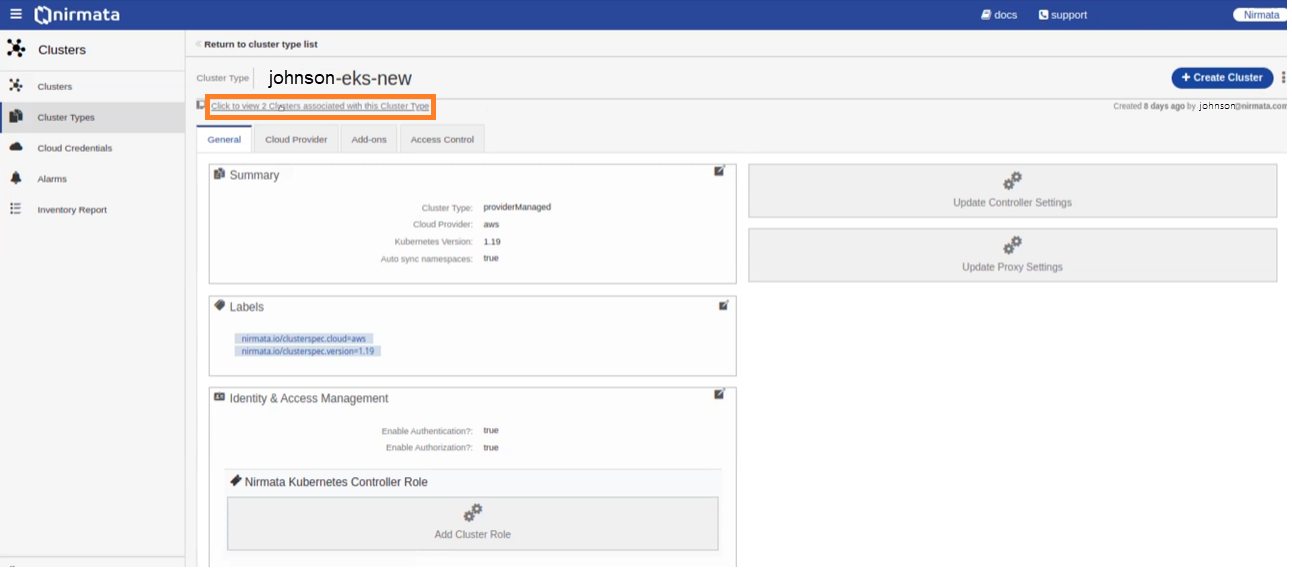Click the Summary panel title icon

[x=220, y=174]
